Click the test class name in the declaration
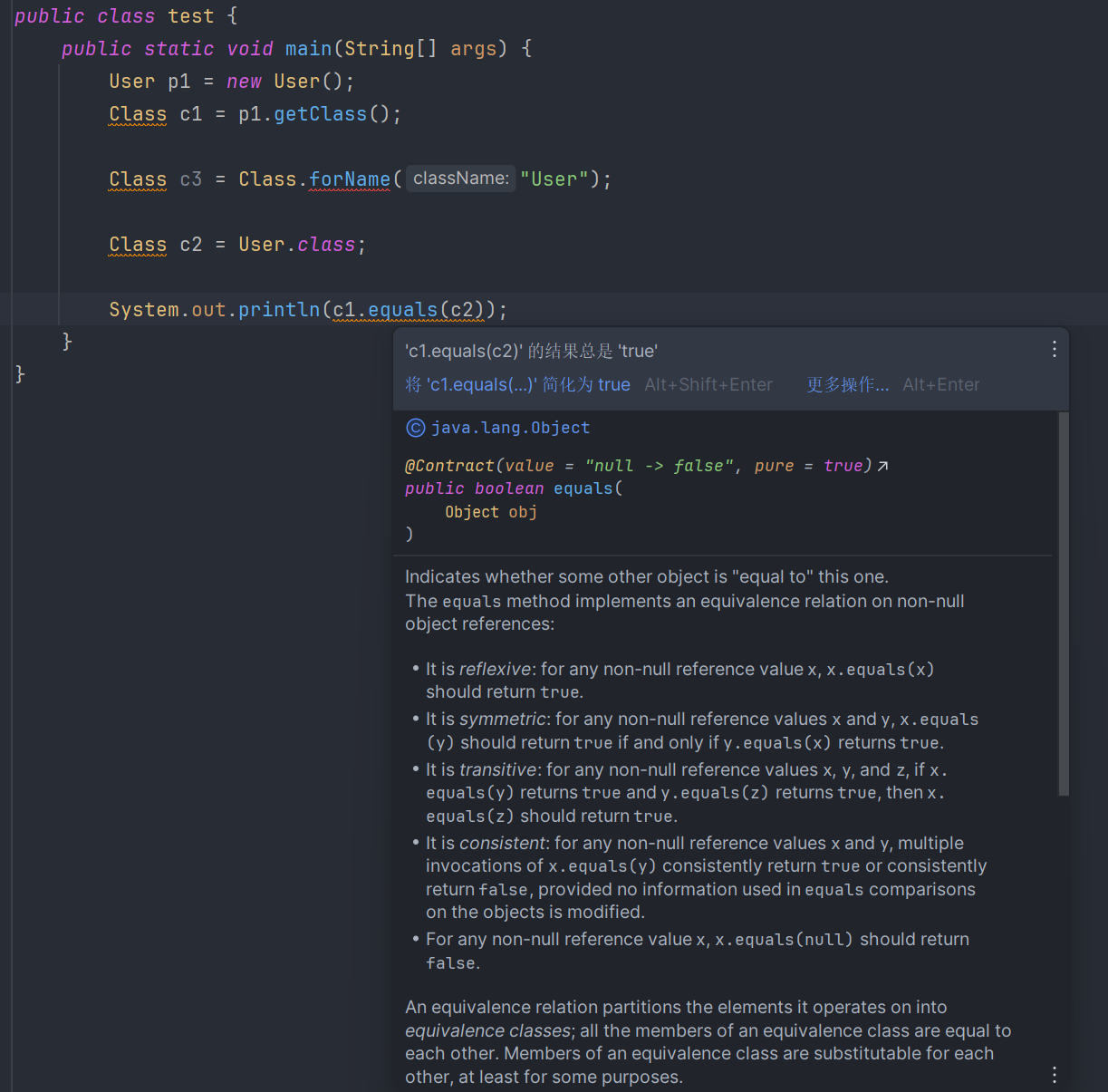Viewport: 1108px width, 1092px height. tap(190, 16)
